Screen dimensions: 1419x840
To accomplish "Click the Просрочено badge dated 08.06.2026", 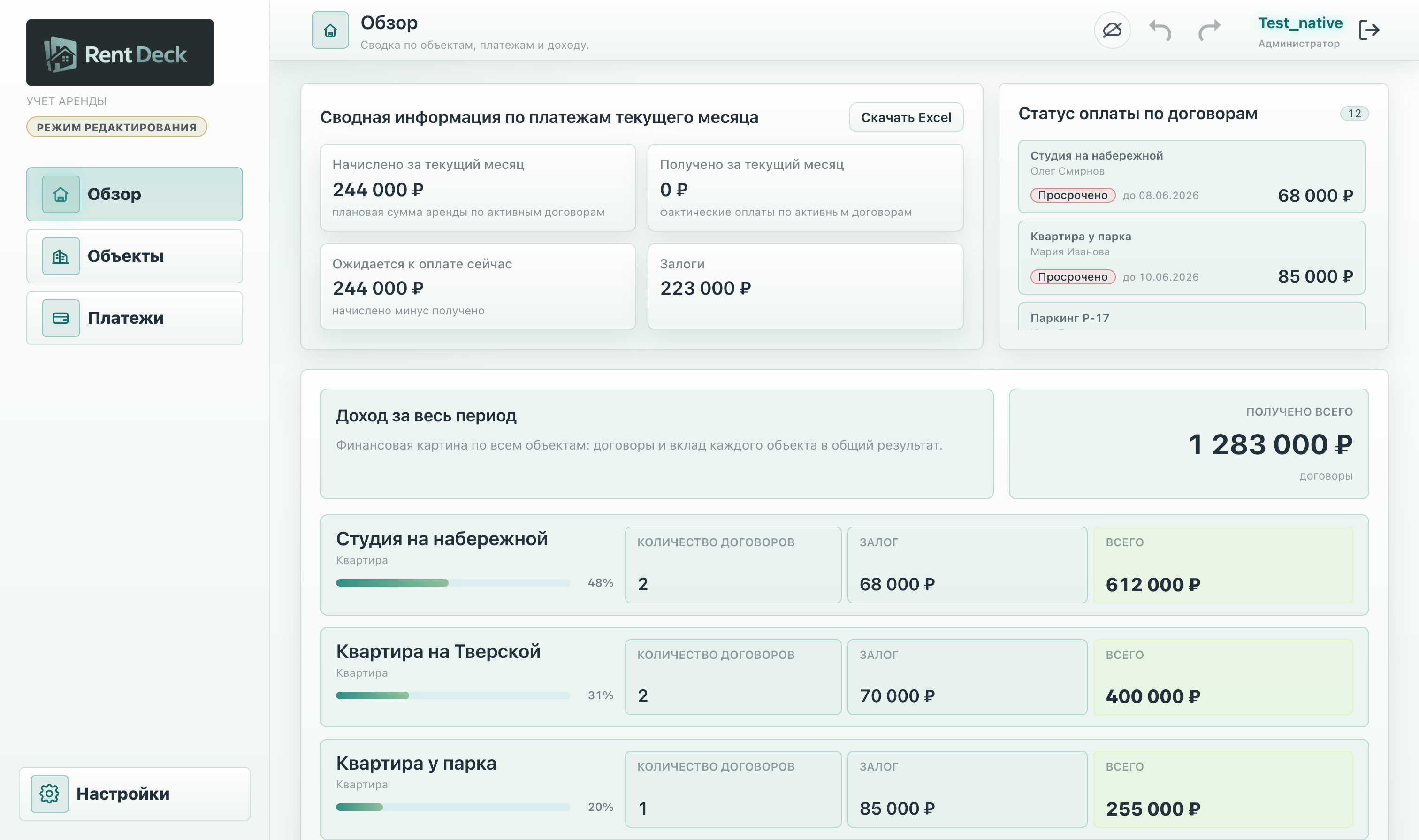I will point(1073,195).
